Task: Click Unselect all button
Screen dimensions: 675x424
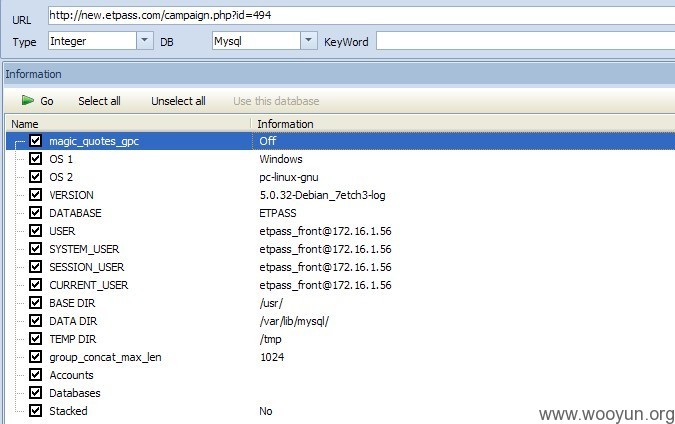Action: (178, 101)
